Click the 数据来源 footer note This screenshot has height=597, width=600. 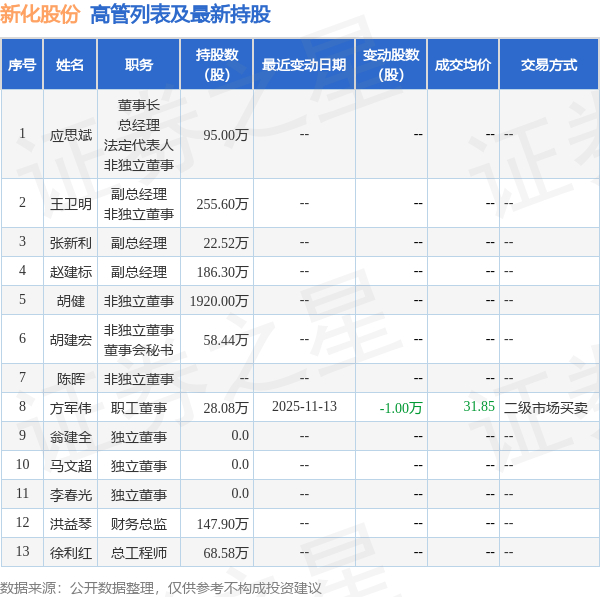point(160,588)
